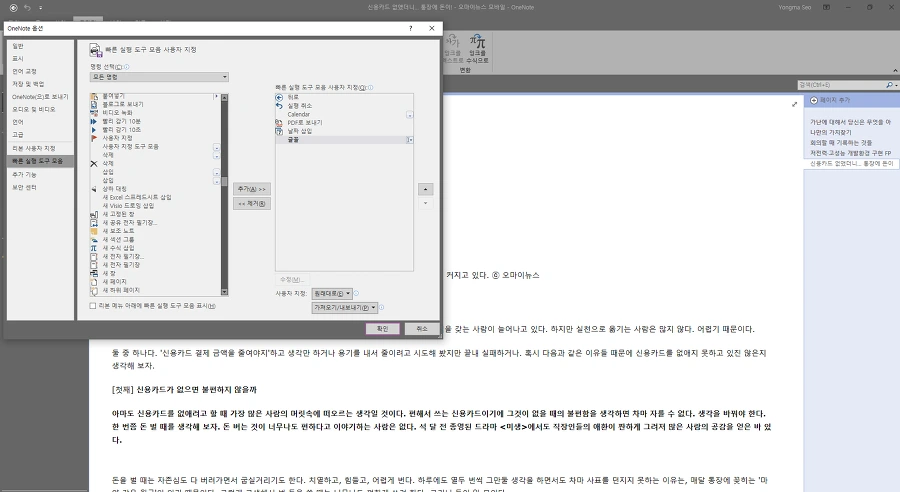This screenshot has height=492, width=900.
Task: Switch to 표시 options category
Action: pyautogui.click(x=41, y=59)
